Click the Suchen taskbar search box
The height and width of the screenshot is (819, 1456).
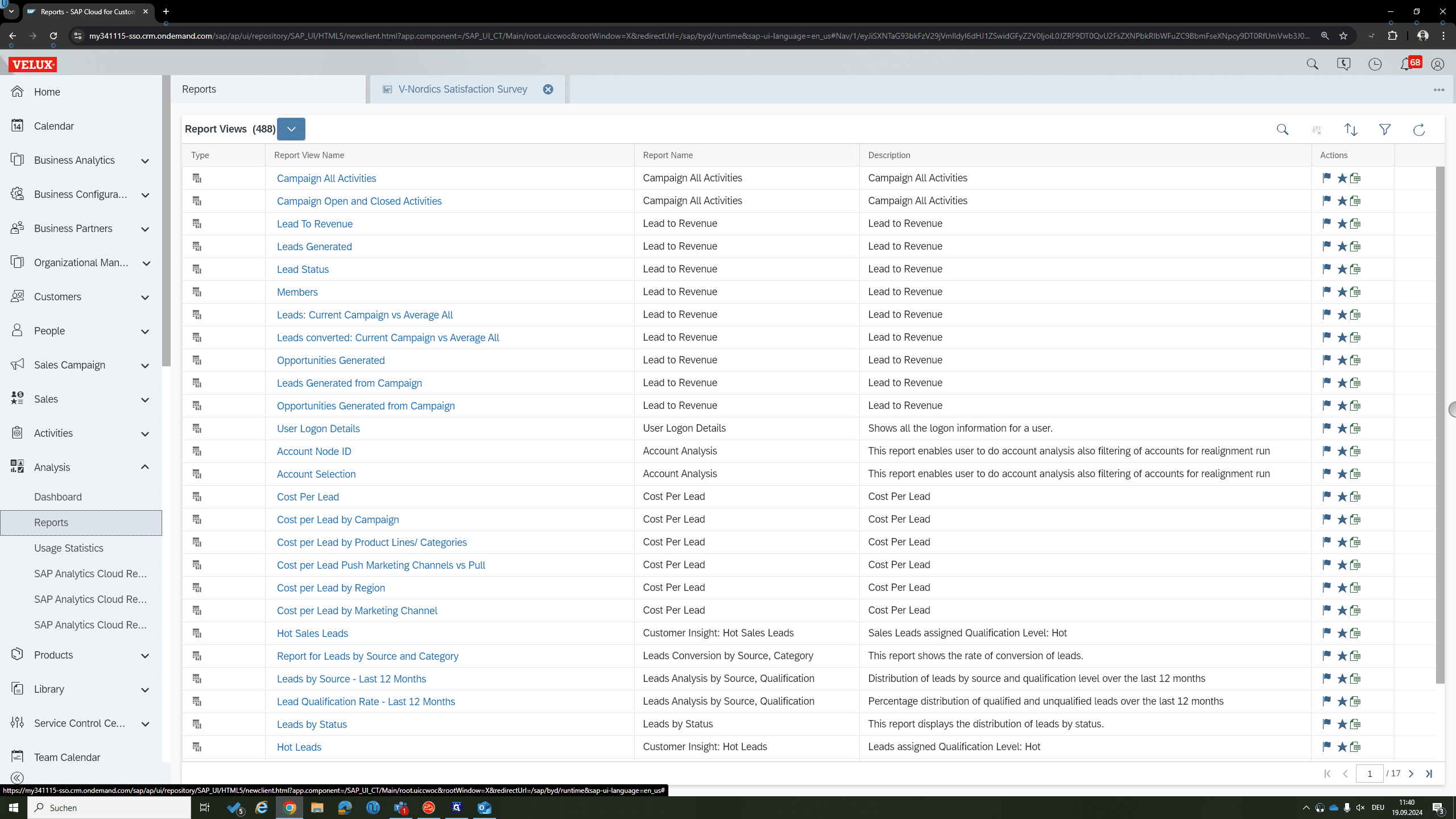109,808
